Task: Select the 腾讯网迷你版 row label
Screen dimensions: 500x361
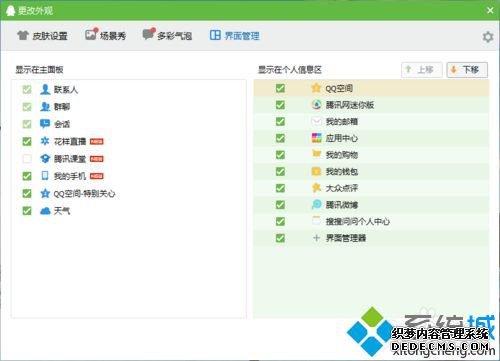Action: (350, 105)
